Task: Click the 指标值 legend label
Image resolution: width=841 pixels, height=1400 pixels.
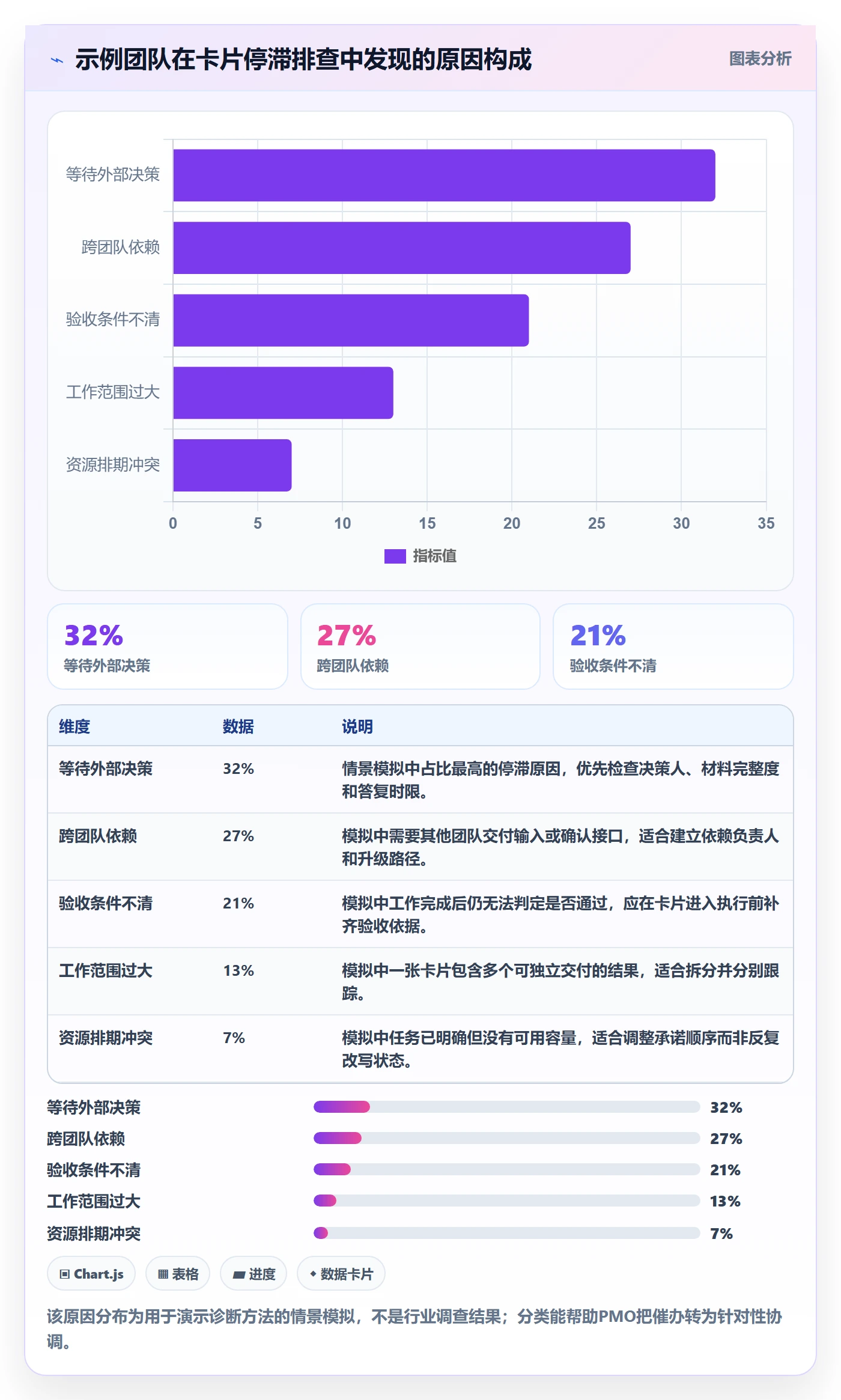Action: click(x=434, y=556)
